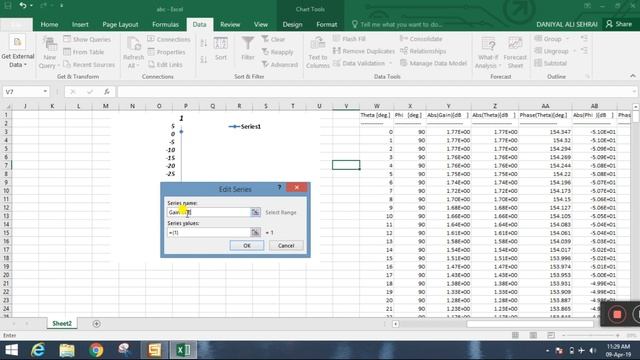Click Forecast Sheet
The width and height of the screenshot is (640, 360).
pyautogui.click(x=515, y=52)
